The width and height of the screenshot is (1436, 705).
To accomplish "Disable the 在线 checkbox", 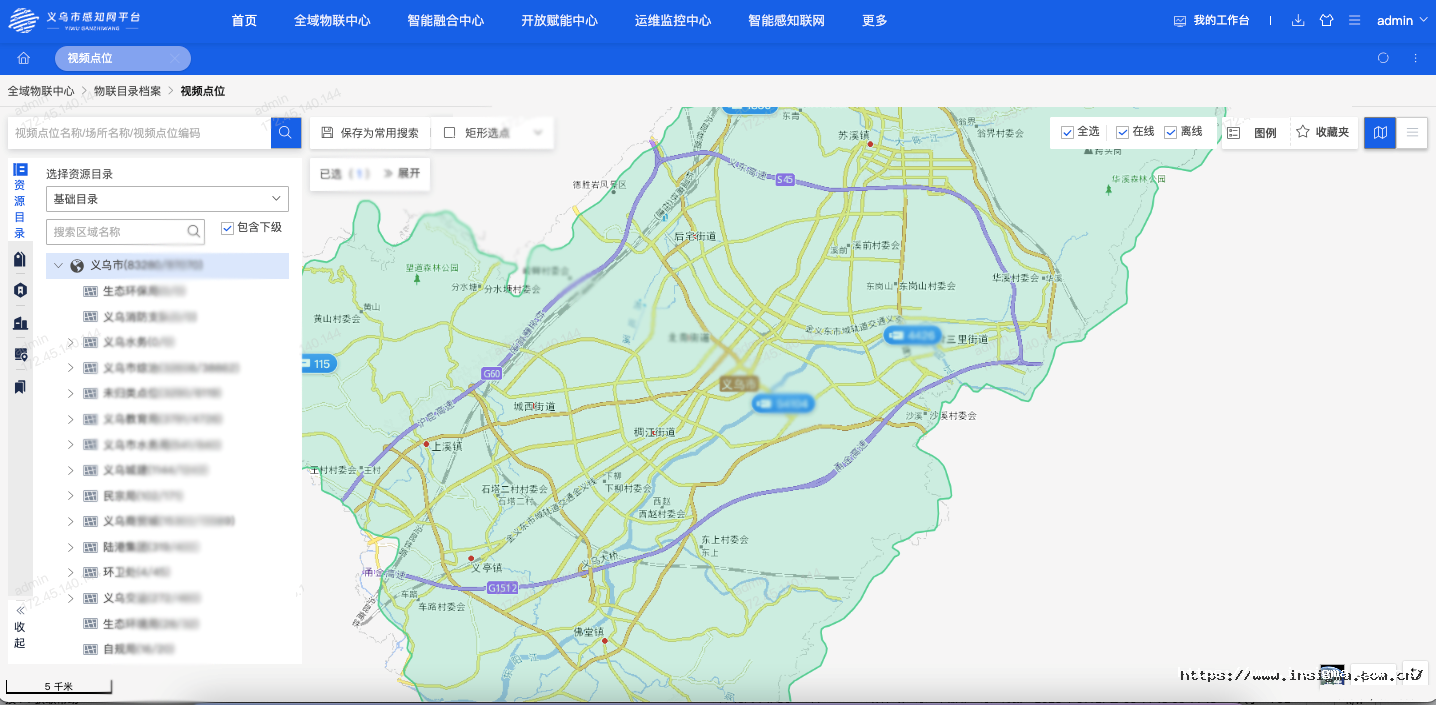I will pyautogui.click(x=1122, y=131).
